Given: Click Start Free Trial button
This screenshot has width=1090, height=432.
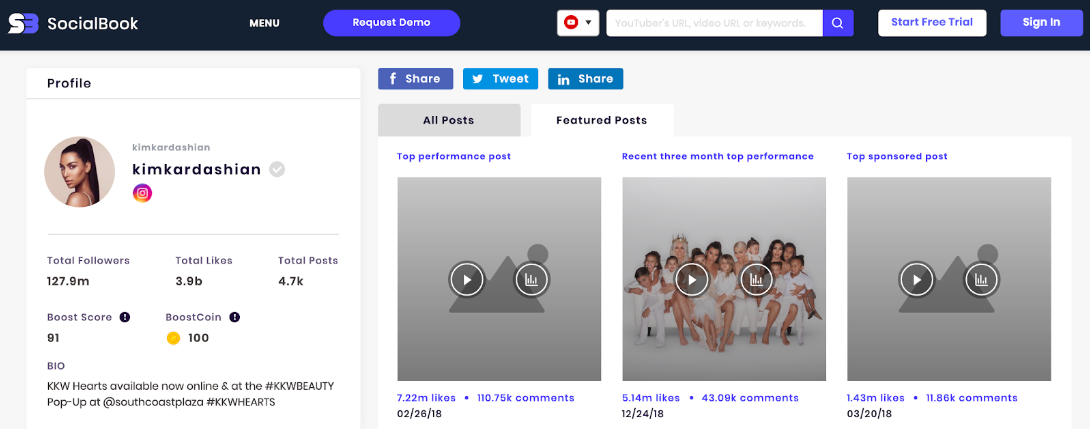Looking at the screenshot, I should click(933, 23).
